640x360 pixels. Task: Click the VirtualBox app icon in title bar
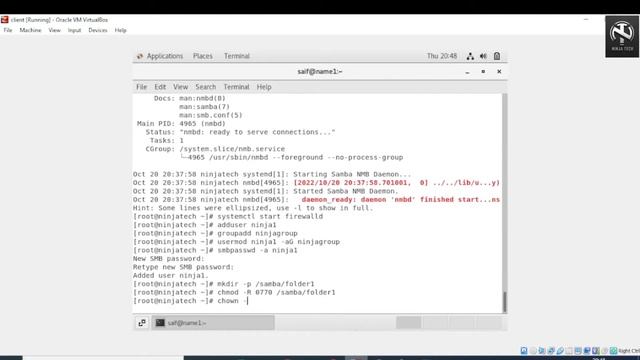coord(4,20)
